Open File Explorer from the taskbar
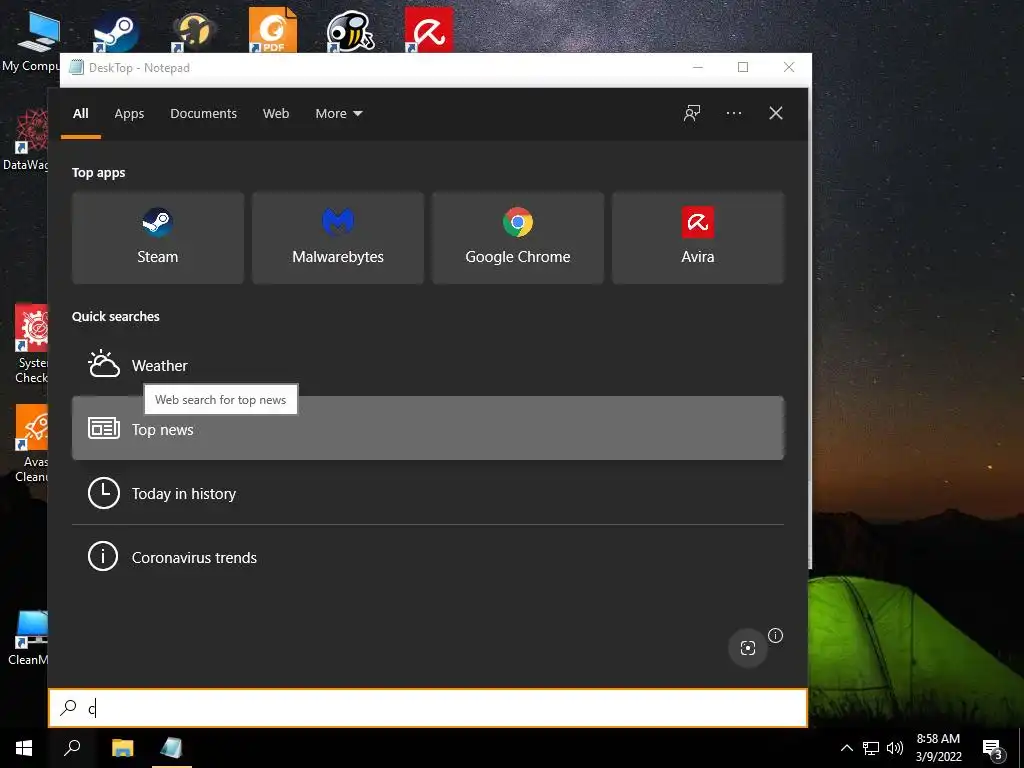The height and width of the screenshot is (768, 1024). [x=122, y=748]
